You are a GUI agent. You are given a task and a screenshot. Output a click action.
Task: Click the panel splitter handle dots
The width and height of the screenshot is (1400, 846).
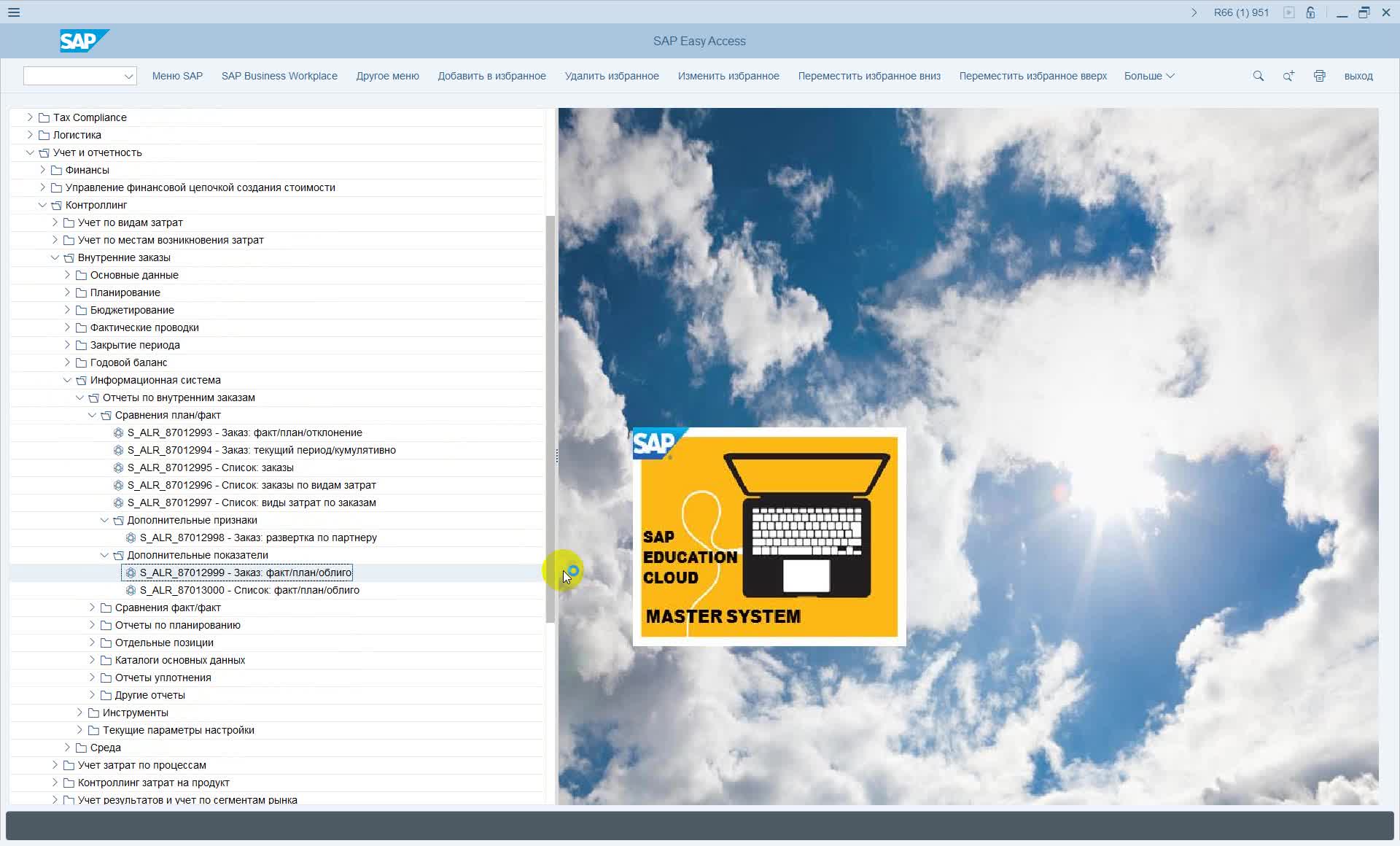[557, 456]
